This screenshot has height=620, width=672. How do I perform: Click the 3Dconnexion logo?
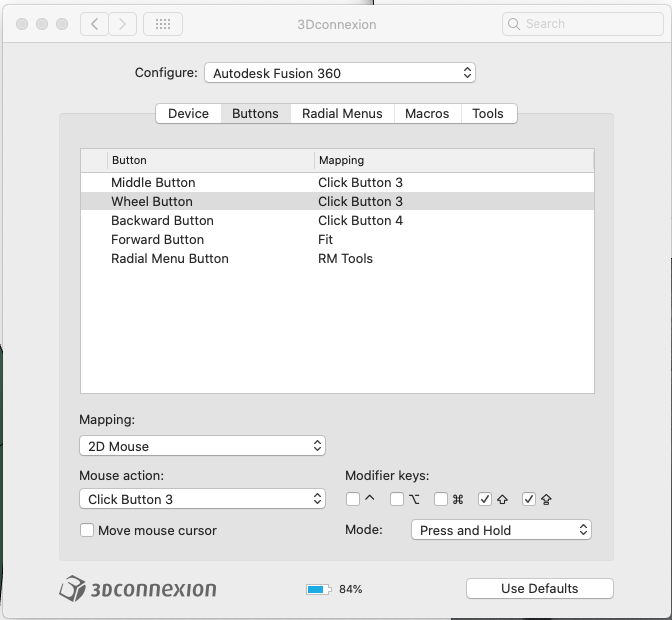coord(138,589)
